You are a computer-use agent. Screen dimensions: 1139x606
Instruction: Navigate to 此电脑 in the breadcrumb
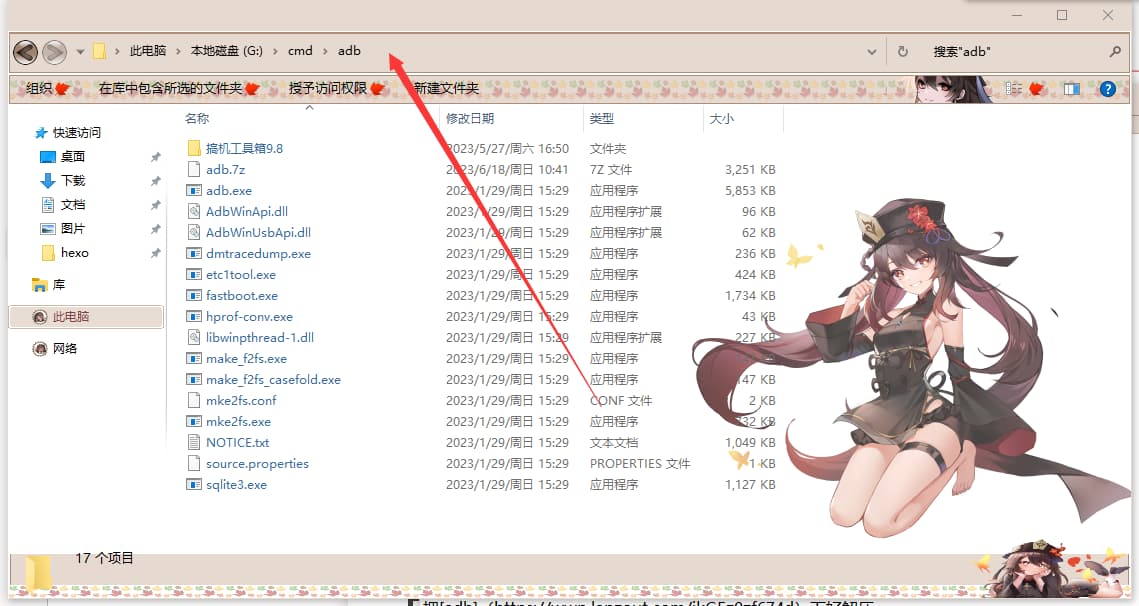point(148,51)
